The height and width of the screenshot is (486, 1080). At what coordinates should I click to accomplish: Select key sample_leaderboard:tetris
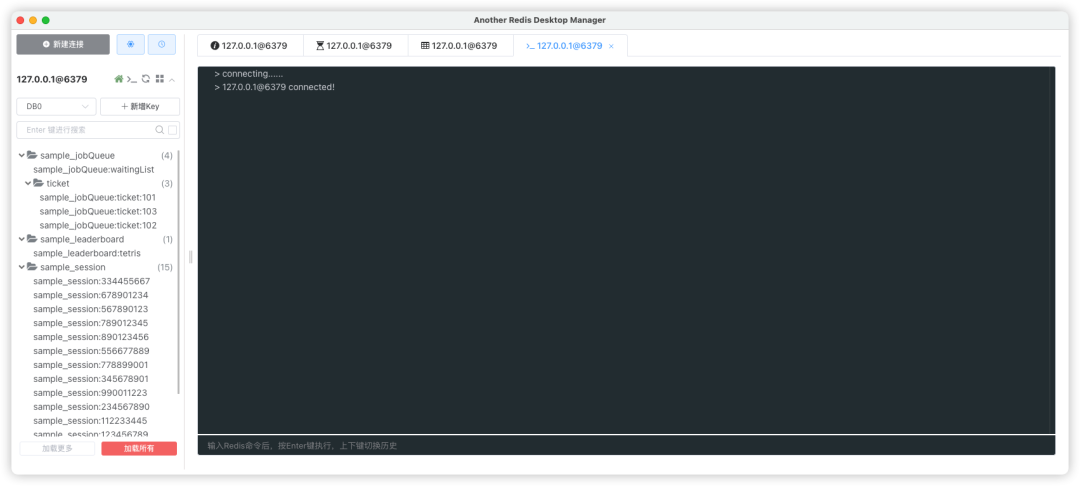(87, 253)
